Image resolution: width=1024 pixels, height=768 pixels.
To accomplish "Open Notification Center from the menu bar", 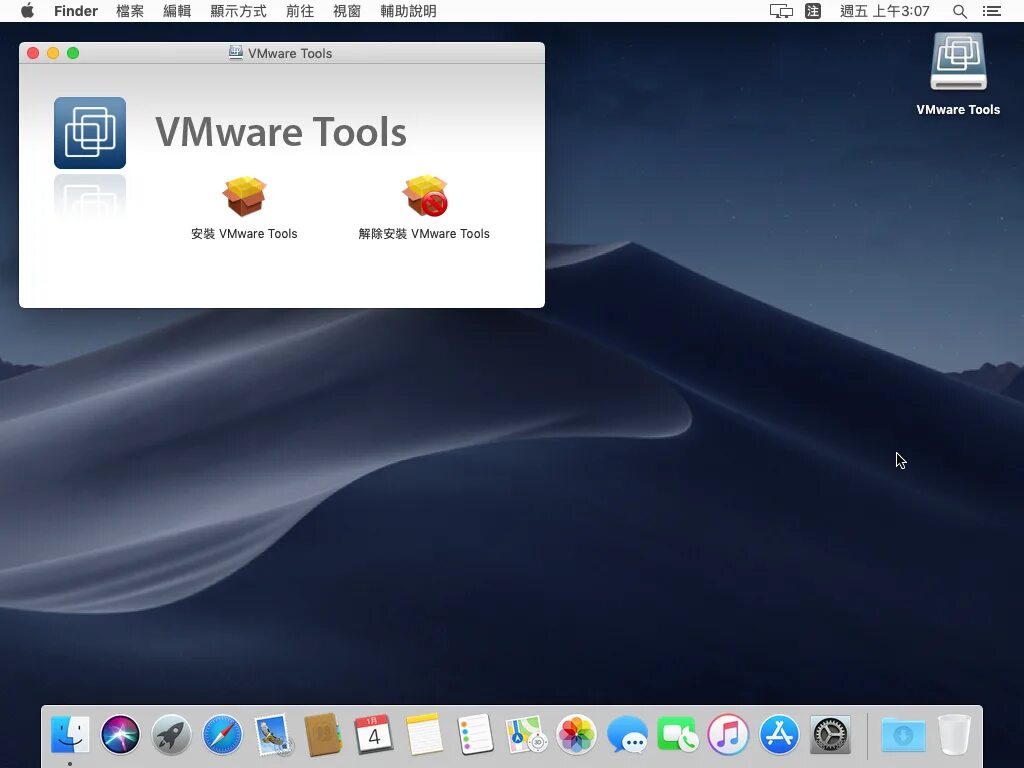I will click(992, 12).
